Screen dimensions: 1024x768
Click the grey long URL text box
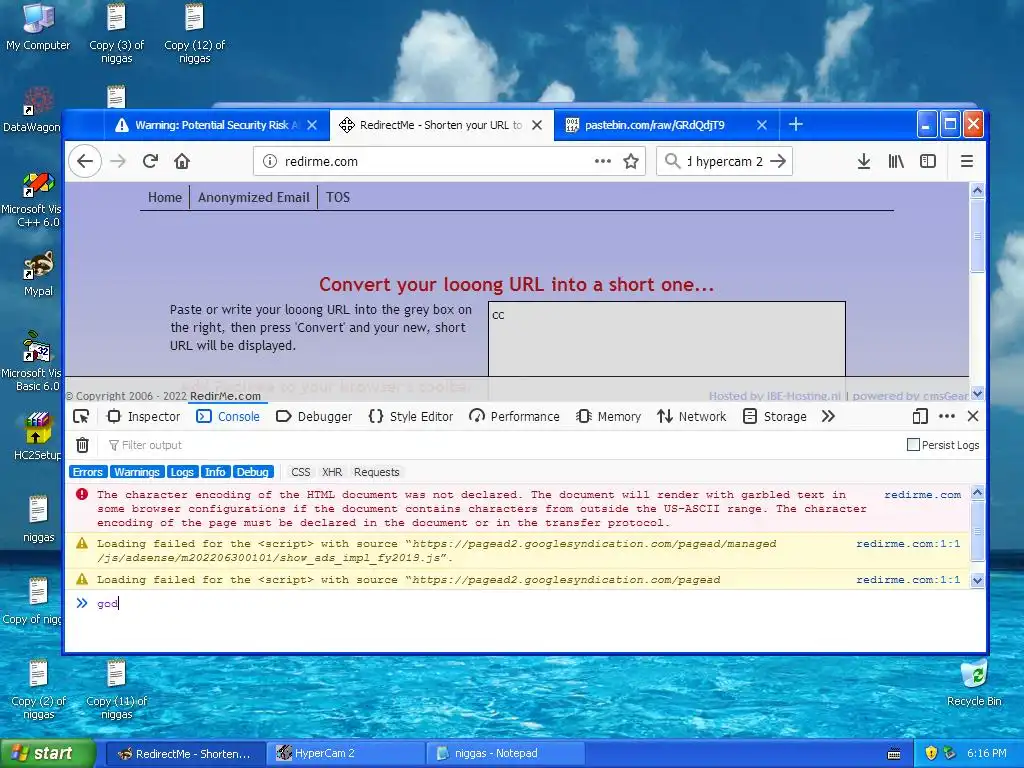667,339
